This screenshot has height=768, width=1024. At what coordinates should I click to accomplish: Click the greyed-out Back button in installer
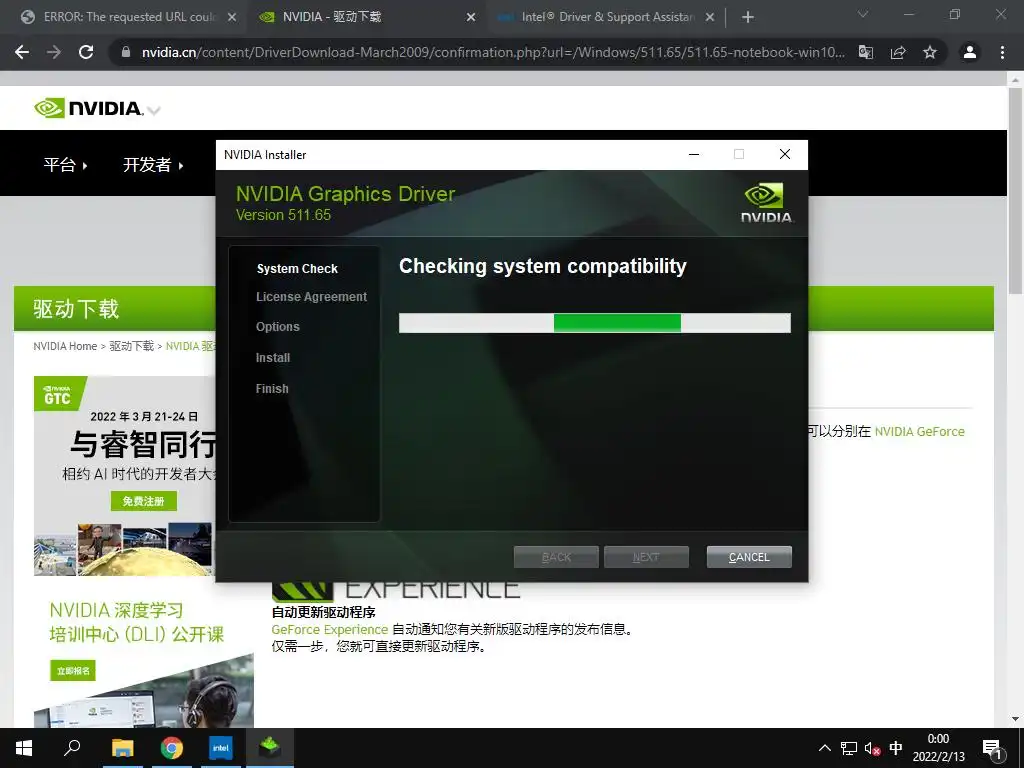click(556, 557)
